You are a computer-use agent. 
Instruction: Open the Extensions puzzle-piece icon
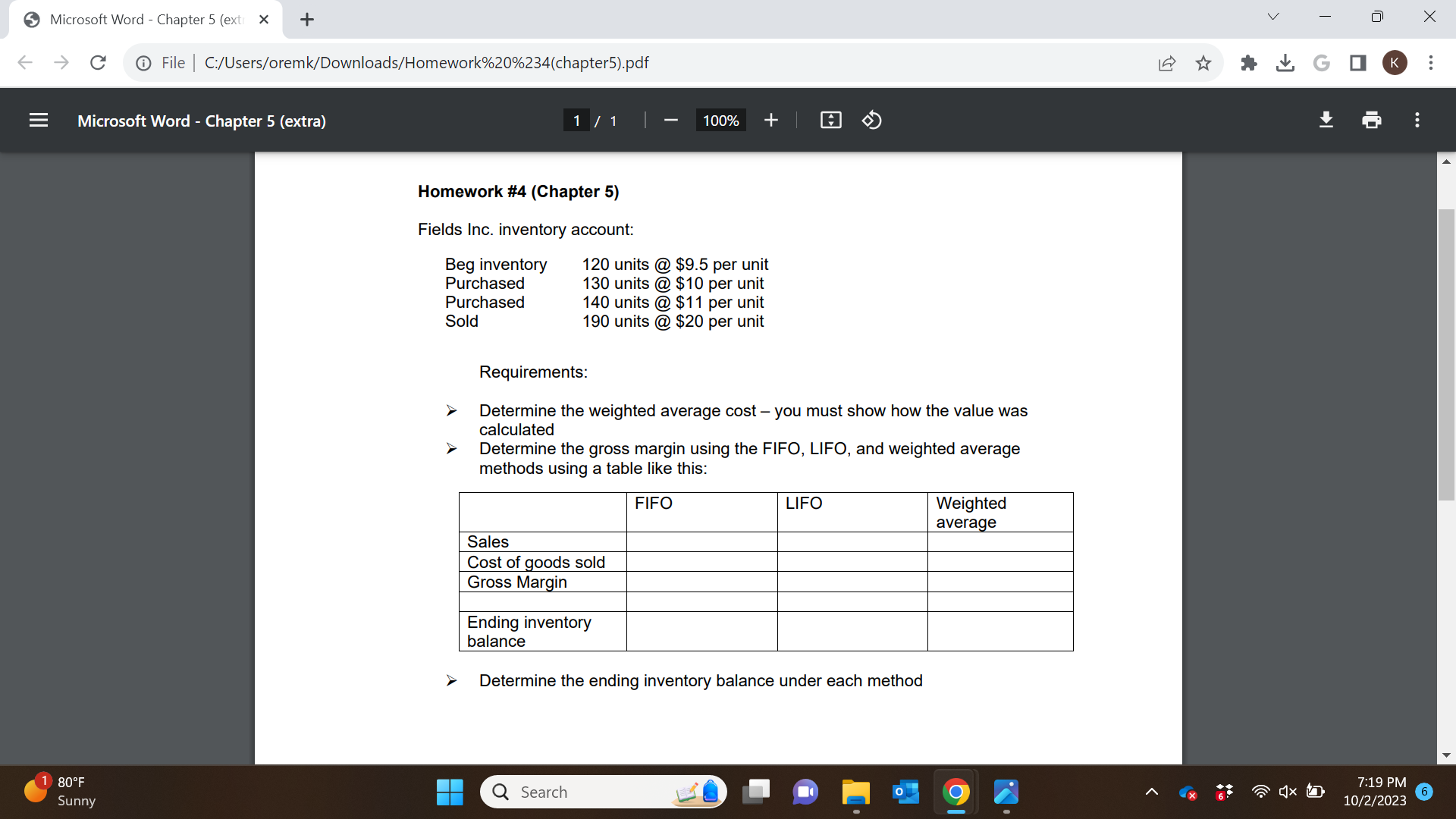point(1247,63)
